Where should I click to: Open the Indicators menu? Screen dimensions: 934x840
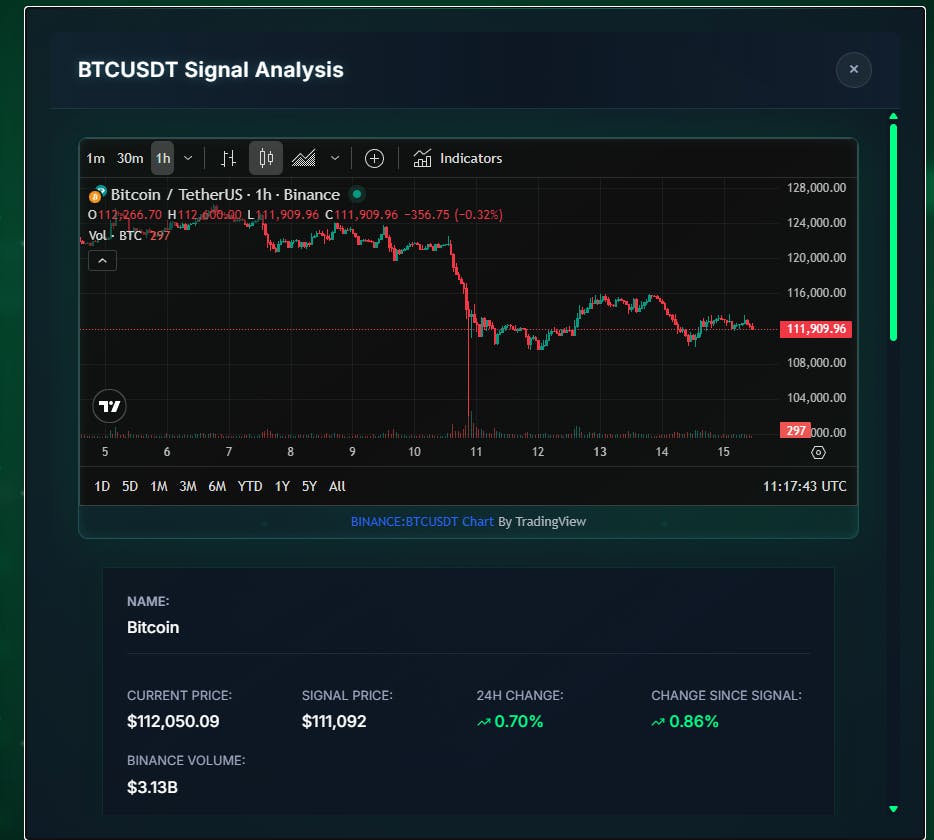click(x=457, y=158)
